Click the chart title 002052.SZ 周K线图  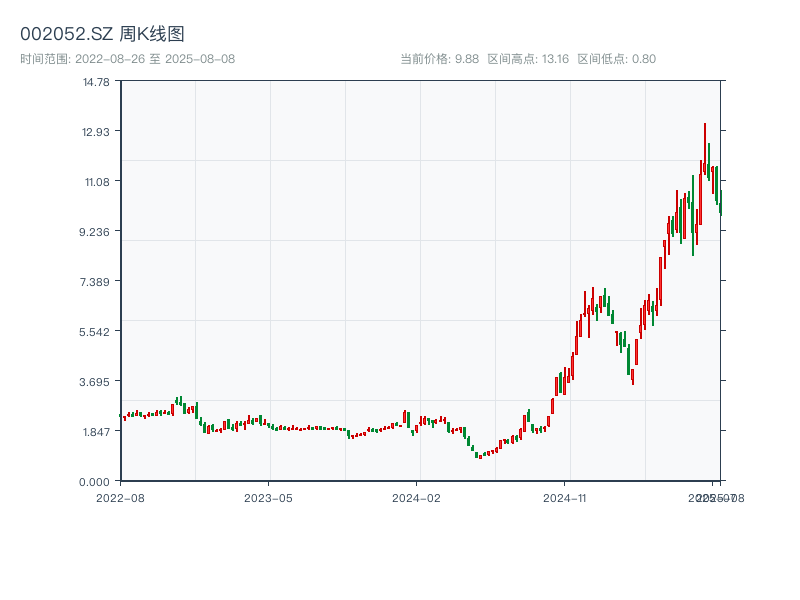[x=102, y=34]
